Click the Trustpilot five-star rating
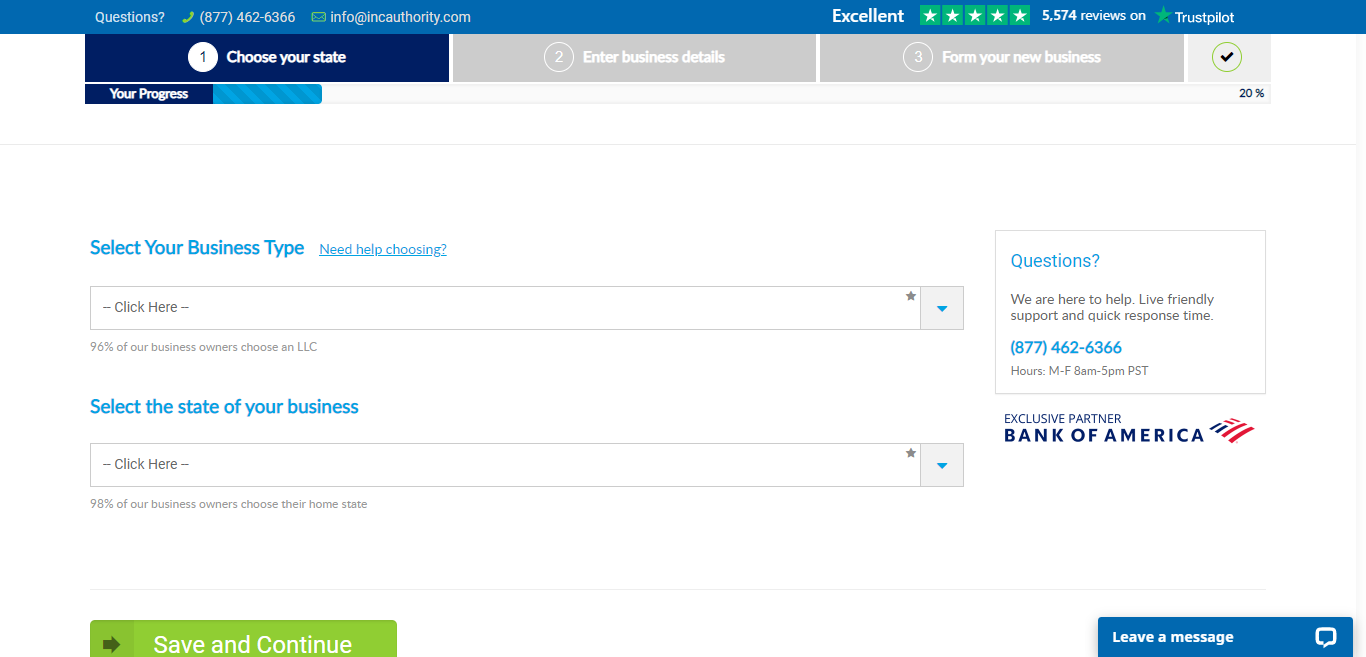 click(x=975, y=16)
